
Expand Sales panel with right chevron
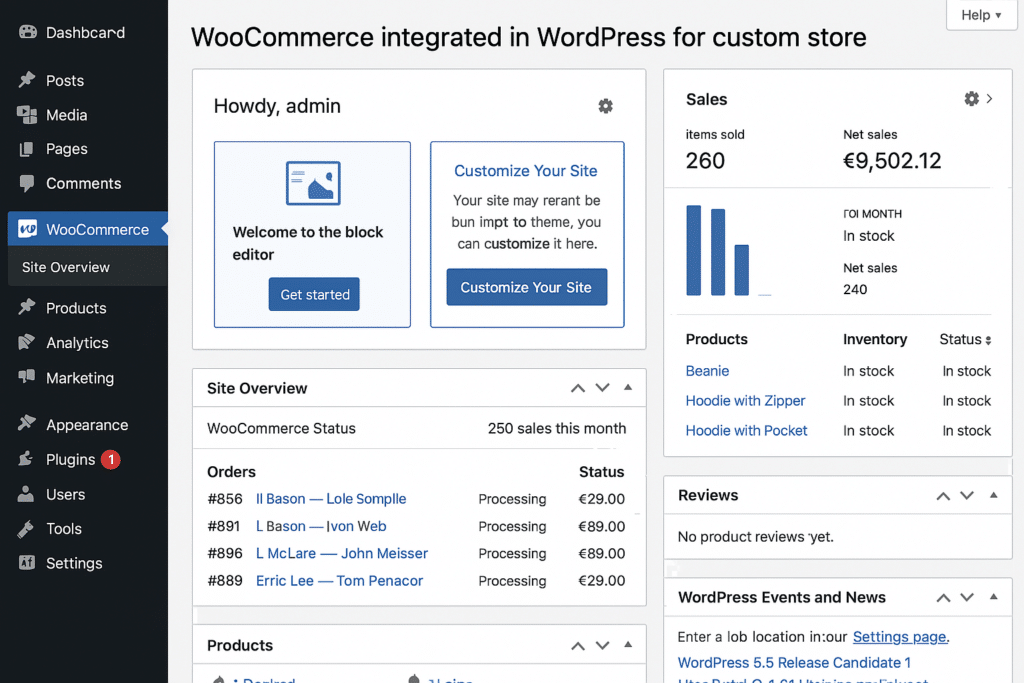click(989, 99)
